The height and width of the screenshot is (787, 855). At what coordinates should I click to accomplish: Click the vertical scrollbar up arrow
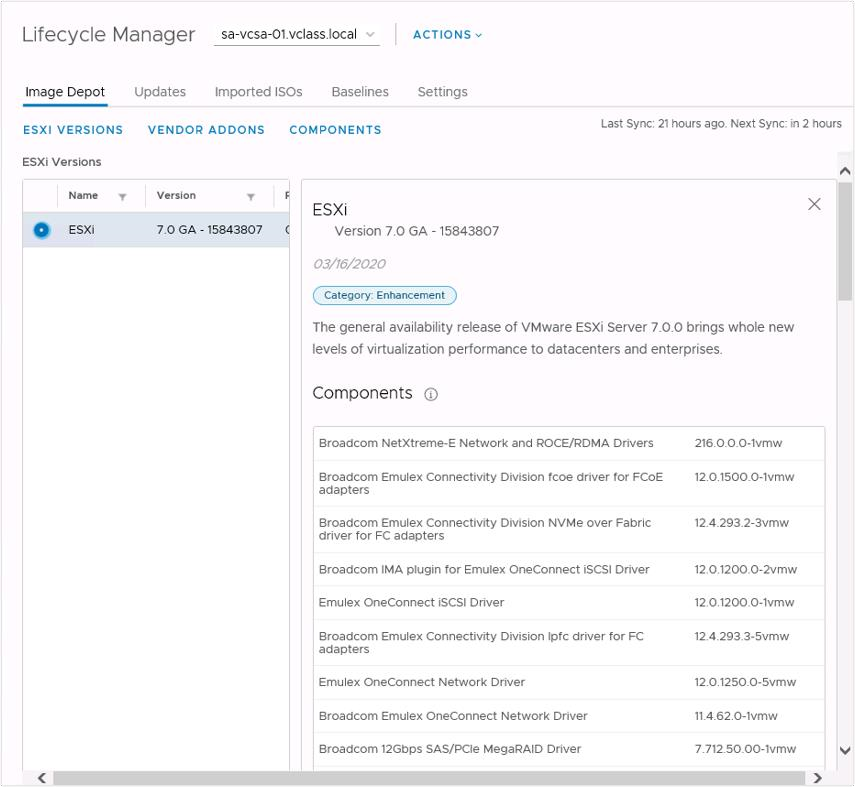(x=845, y=171)
